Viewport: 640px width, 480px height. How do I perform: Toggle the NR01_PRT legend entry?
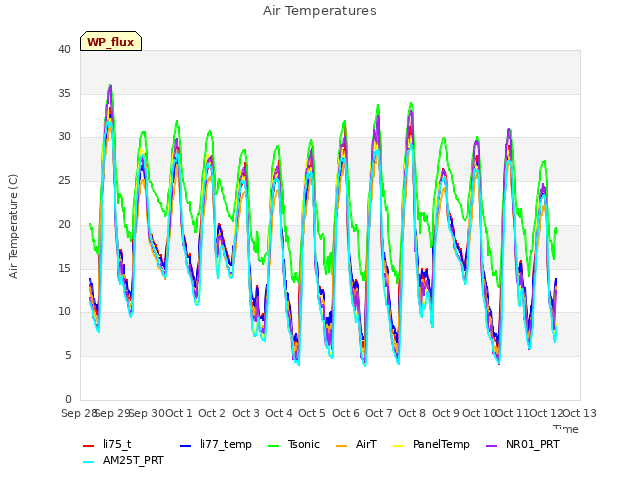522,444
